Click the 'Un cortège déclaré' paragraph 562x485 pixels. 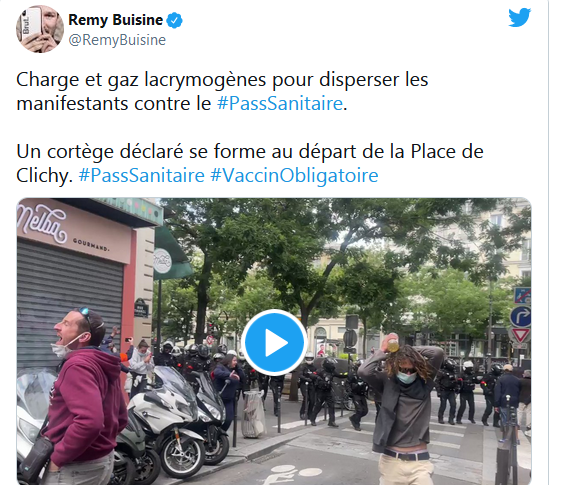tap(250, 163)
